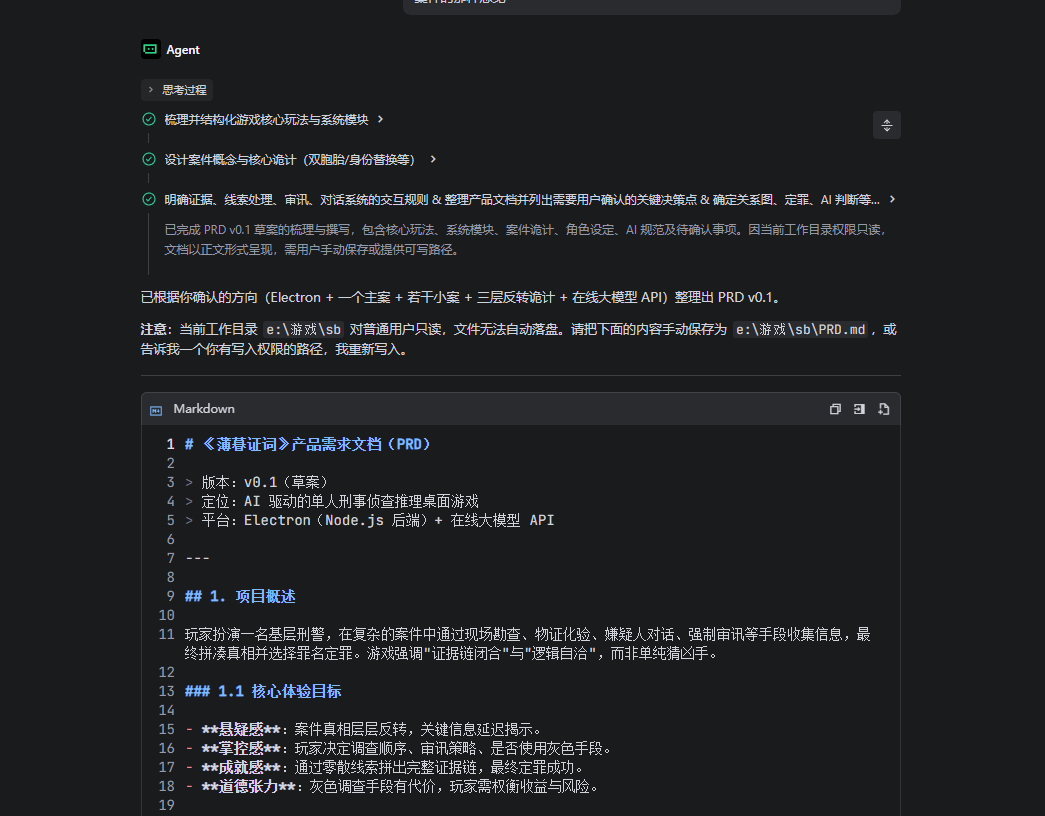Image resolution: width=1045 pixels, height=816 pixels.
Task: Apply Markdown block to a new file
Action: point(884,409)
